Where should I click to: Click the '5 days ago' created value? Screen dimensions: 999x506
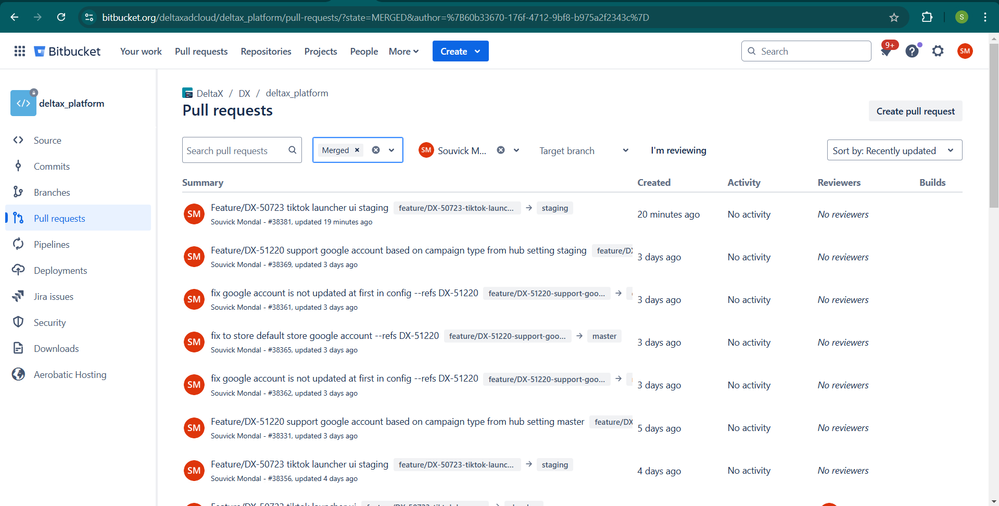click(x=659, y=428)
